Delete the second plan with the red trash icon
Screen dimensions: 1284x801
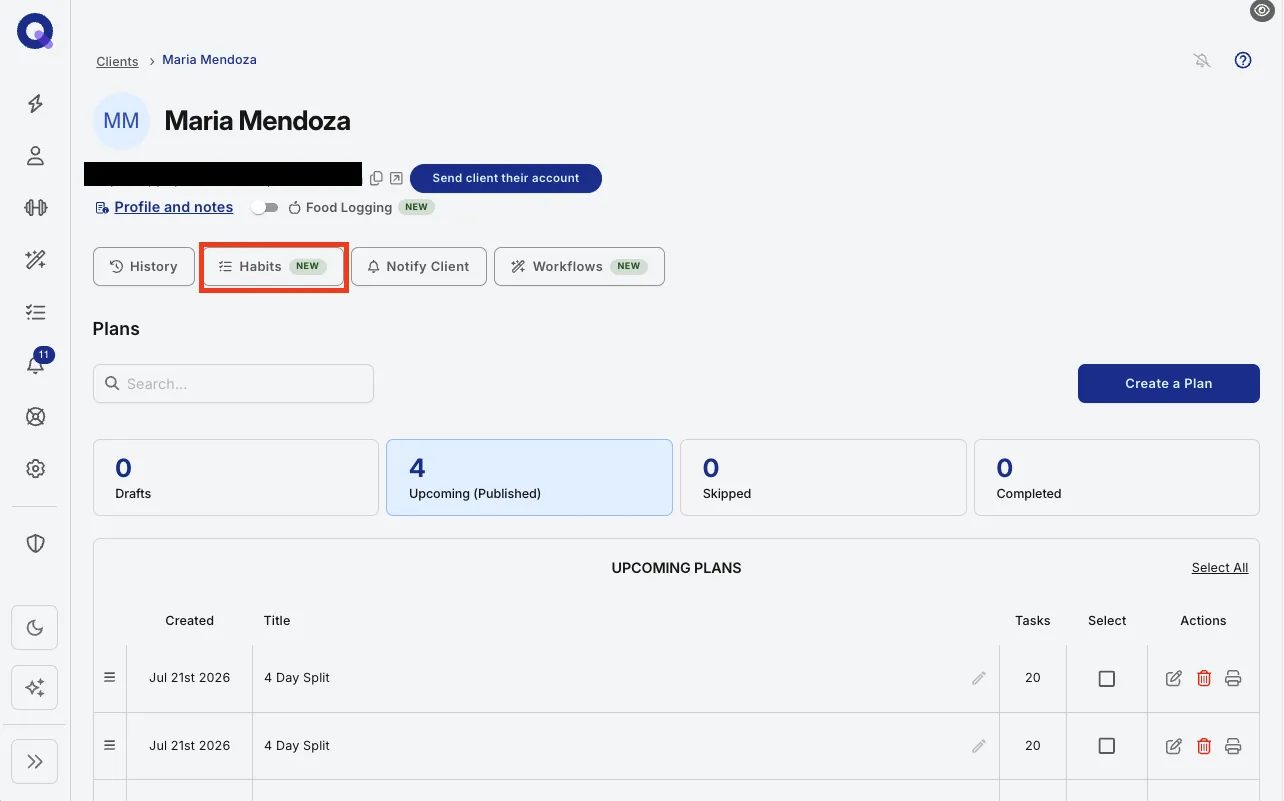1204,746
